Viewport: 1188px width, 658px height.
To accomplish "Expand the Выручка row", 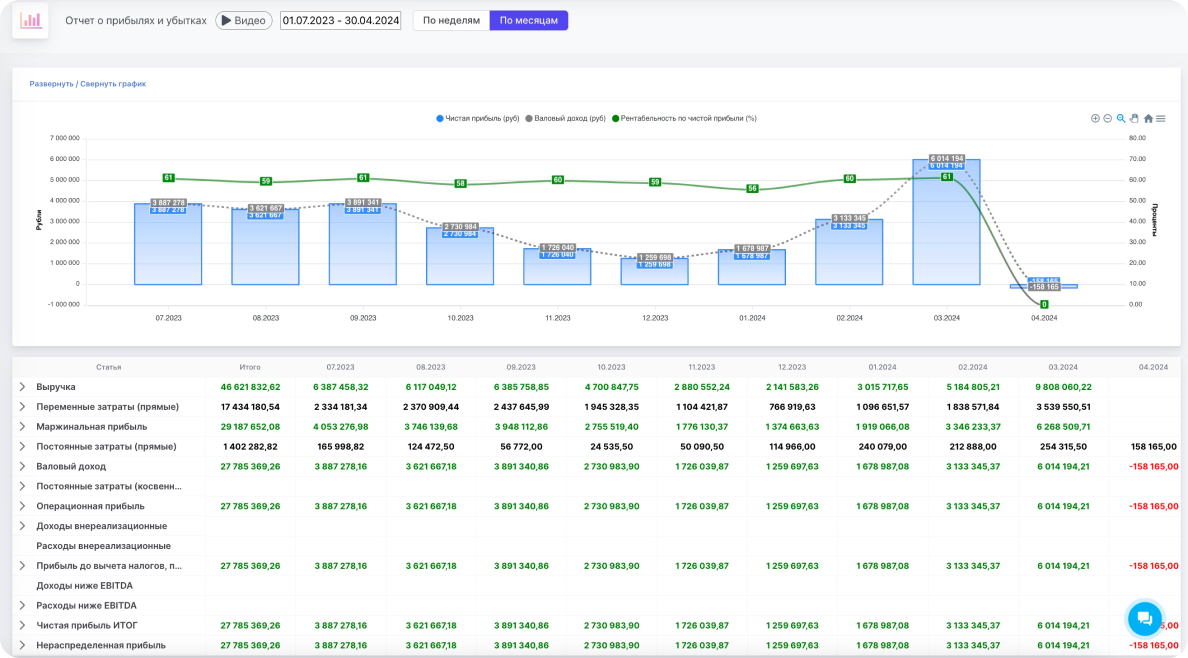I will tap(22, 387).
